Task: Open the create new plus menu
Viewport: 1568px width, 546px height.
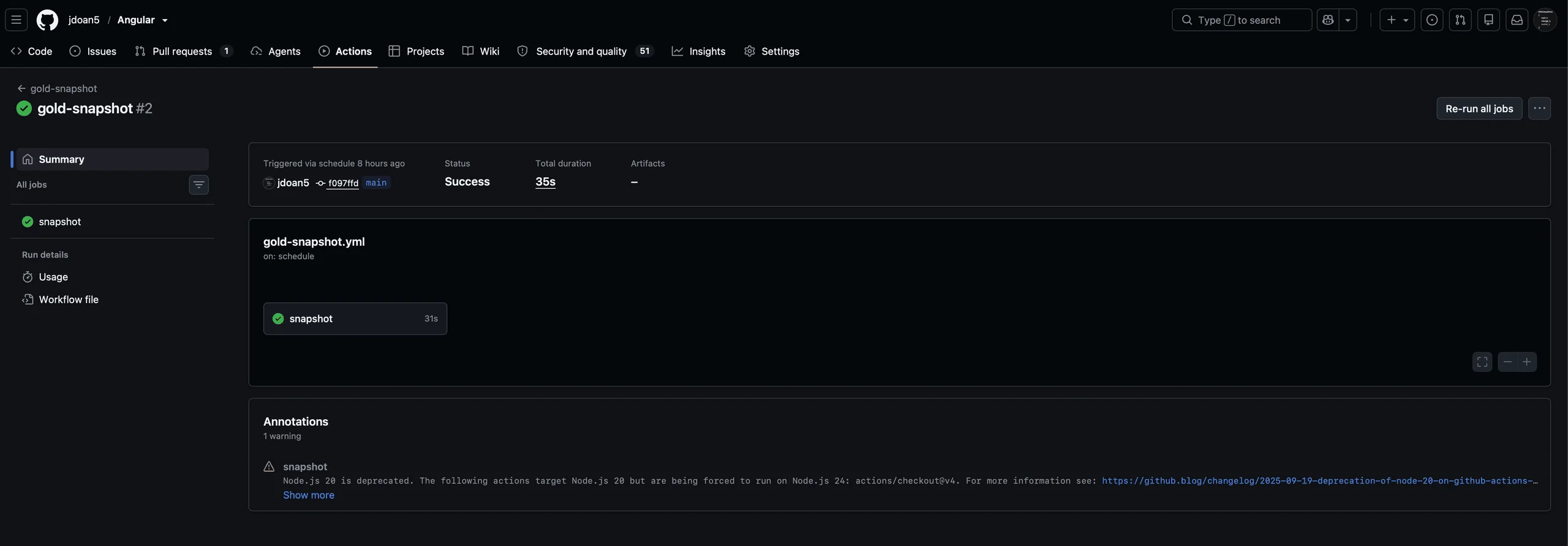Action: (x=1397, y=20)
